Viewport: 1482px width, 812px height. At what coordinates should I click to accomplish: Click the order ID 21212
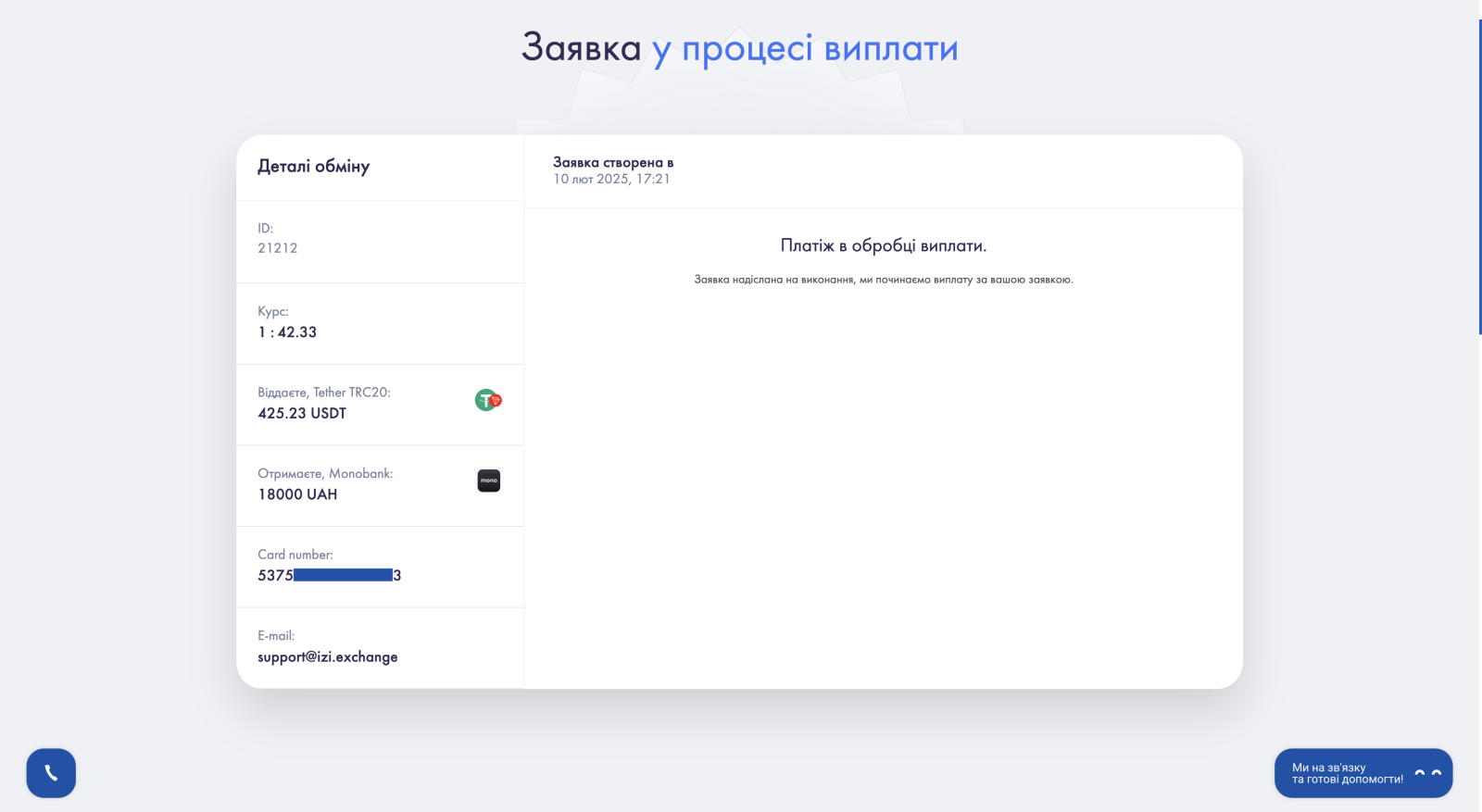click(278, 248)
